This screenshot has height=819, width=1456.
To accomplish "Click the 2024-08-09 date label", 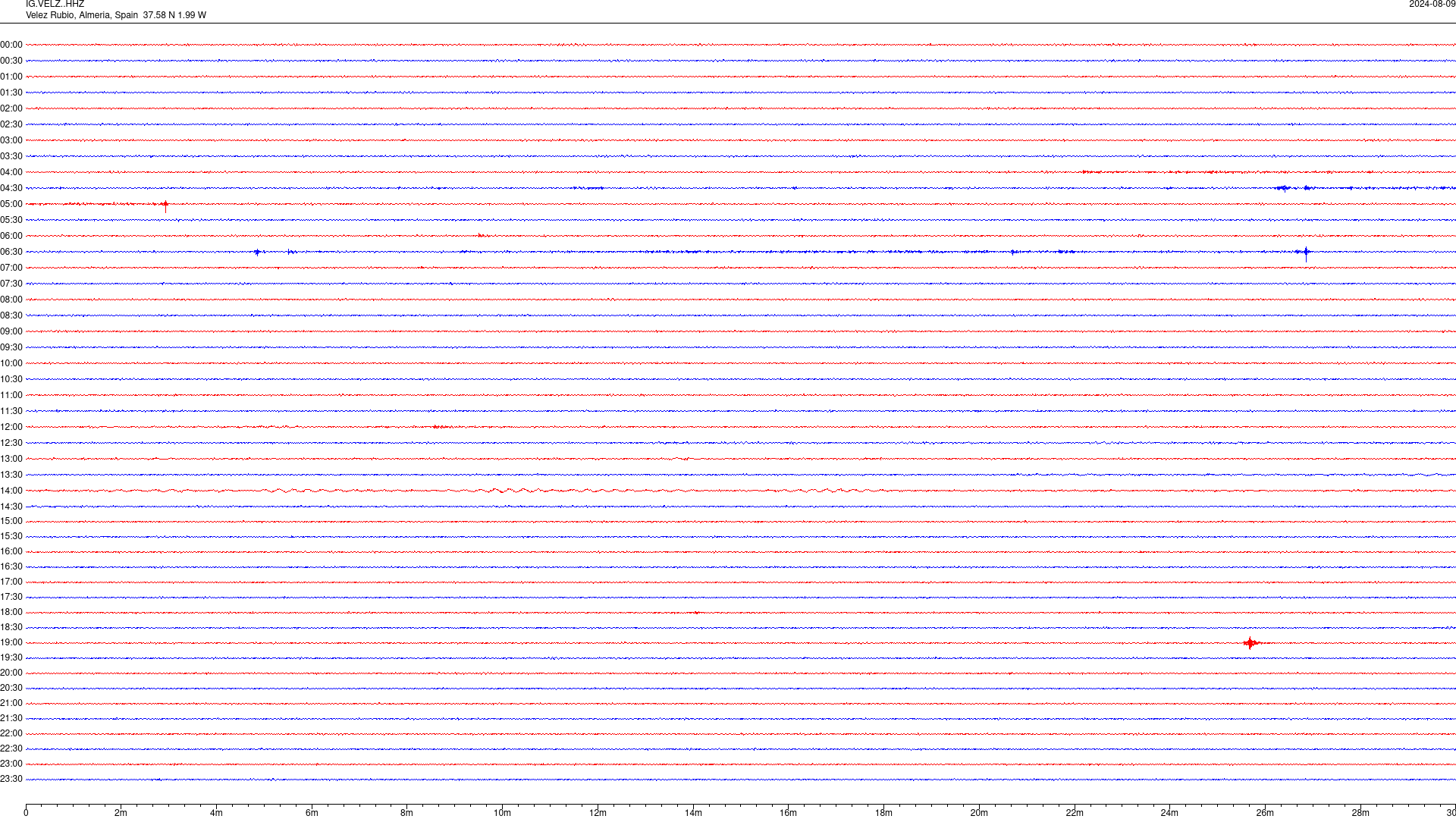I will [x=1432, y=5].
